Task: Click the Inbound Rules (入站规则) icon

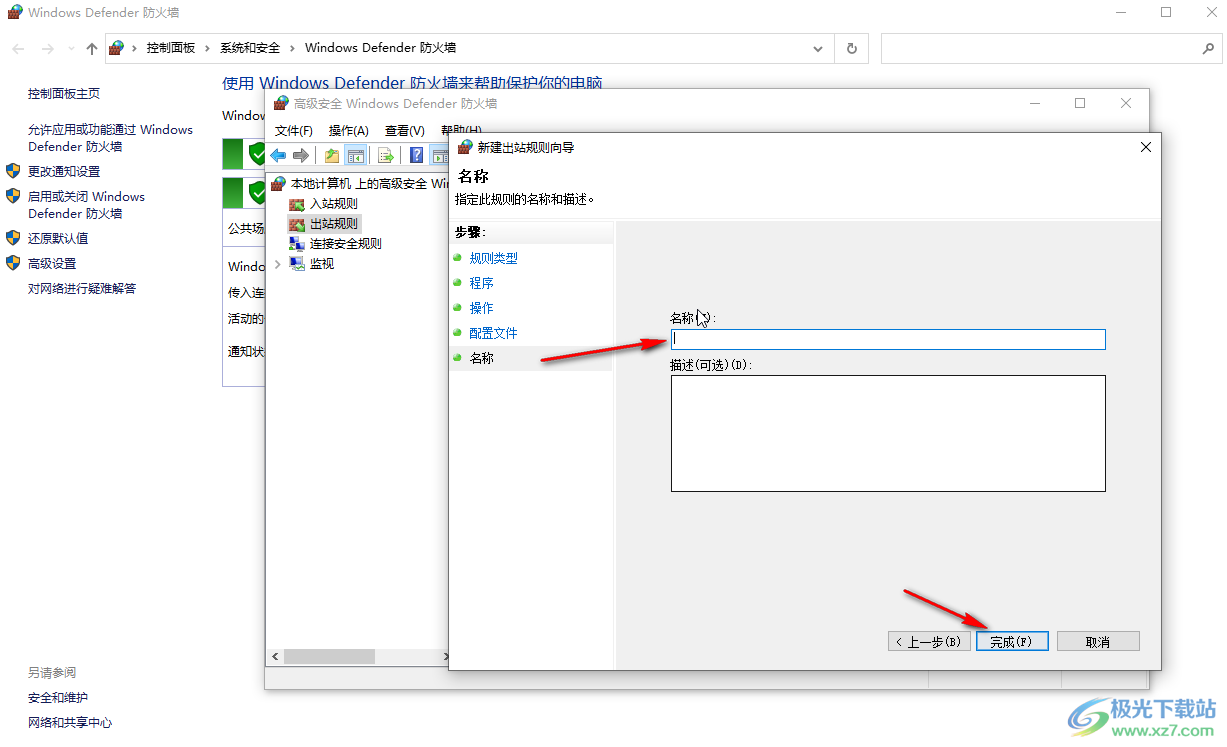Action: 296,204
